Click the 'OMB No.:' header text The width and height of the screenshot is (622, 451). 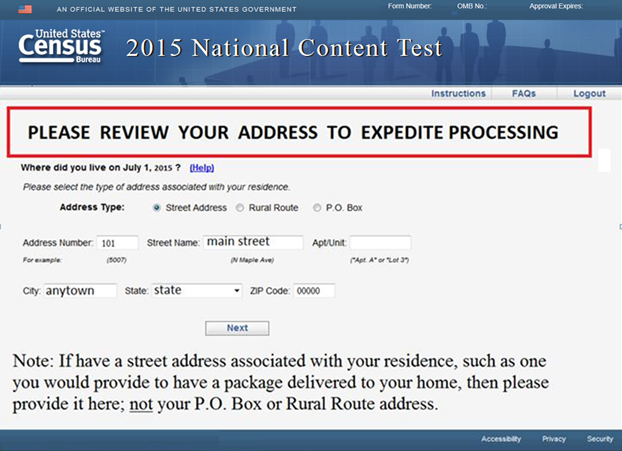472,6
